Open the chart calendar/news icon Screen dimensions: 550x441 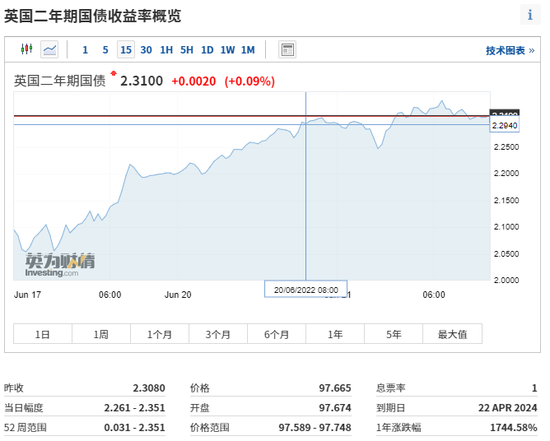tap(287, 49)
